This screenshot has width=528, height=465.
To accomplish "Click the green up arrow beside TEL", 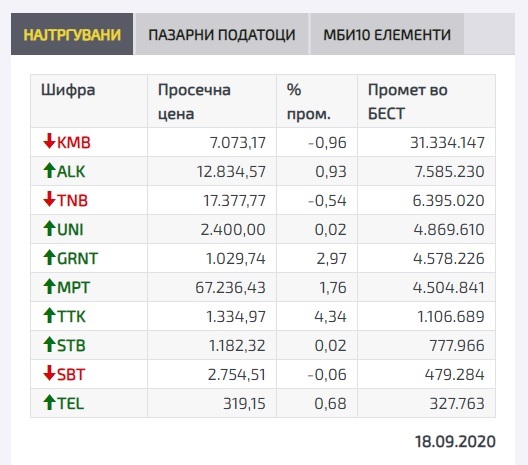I will [49, 402].
